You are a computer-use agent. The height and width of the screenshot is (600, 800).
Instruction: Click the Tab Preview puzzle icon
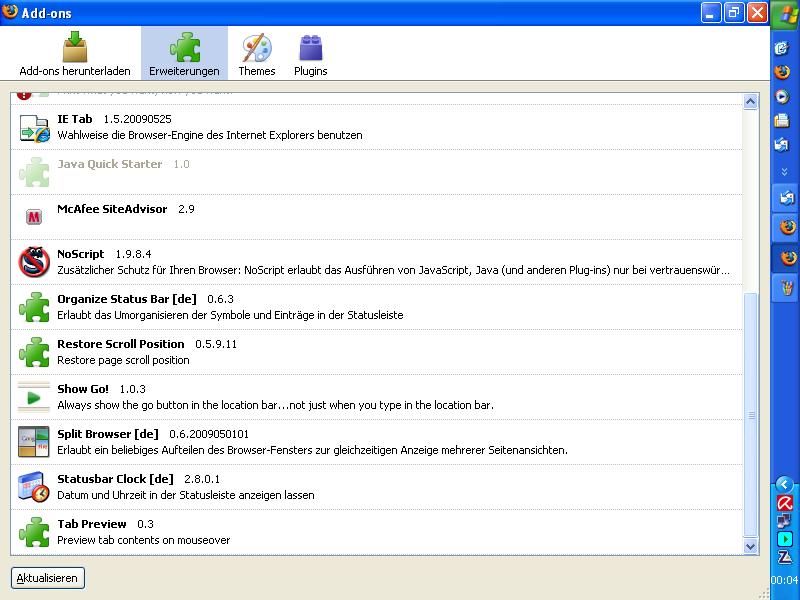35,532
